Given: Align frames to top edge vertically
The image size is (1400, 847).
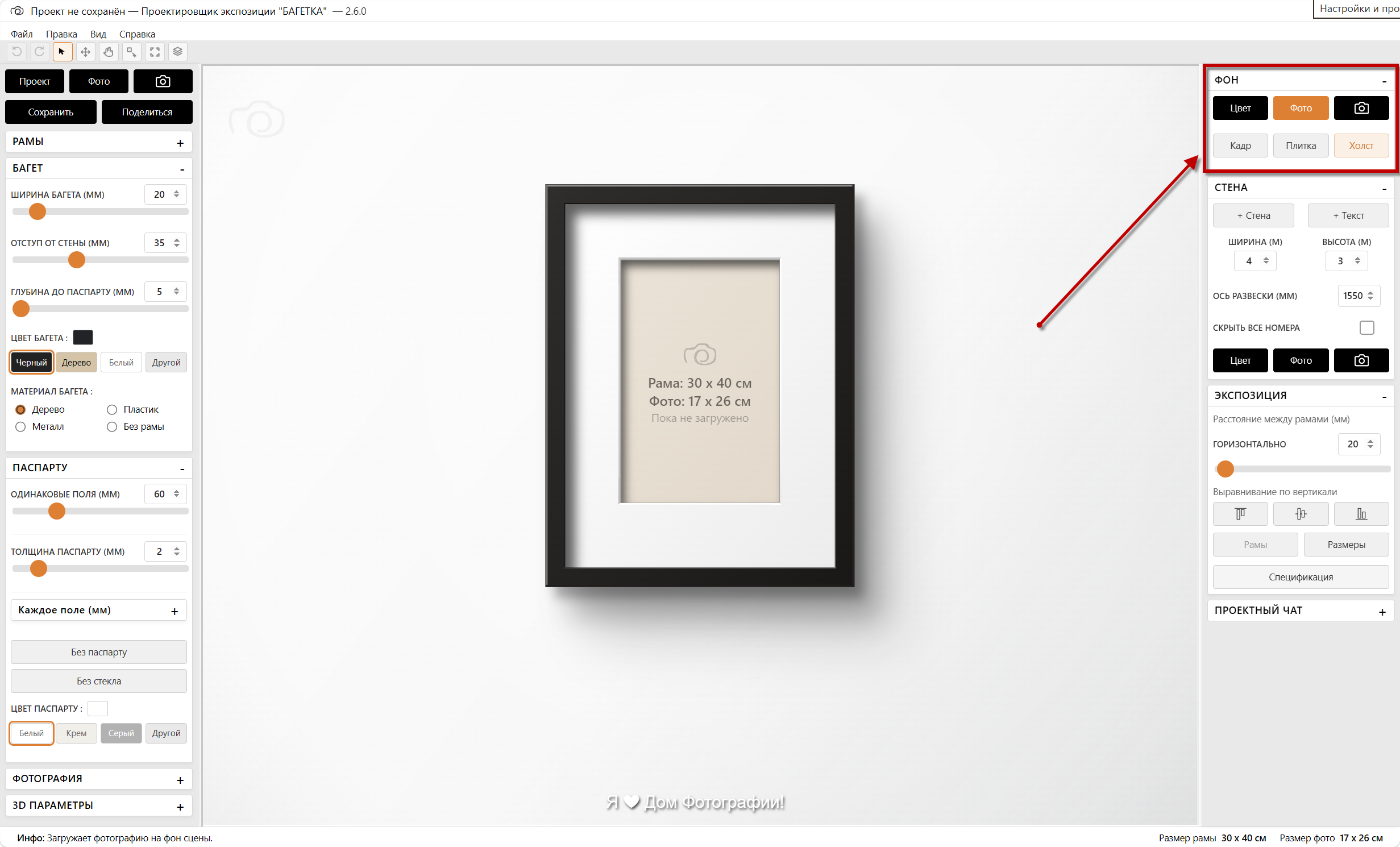Looking at the screenshot, I should tap(1240, 514).
